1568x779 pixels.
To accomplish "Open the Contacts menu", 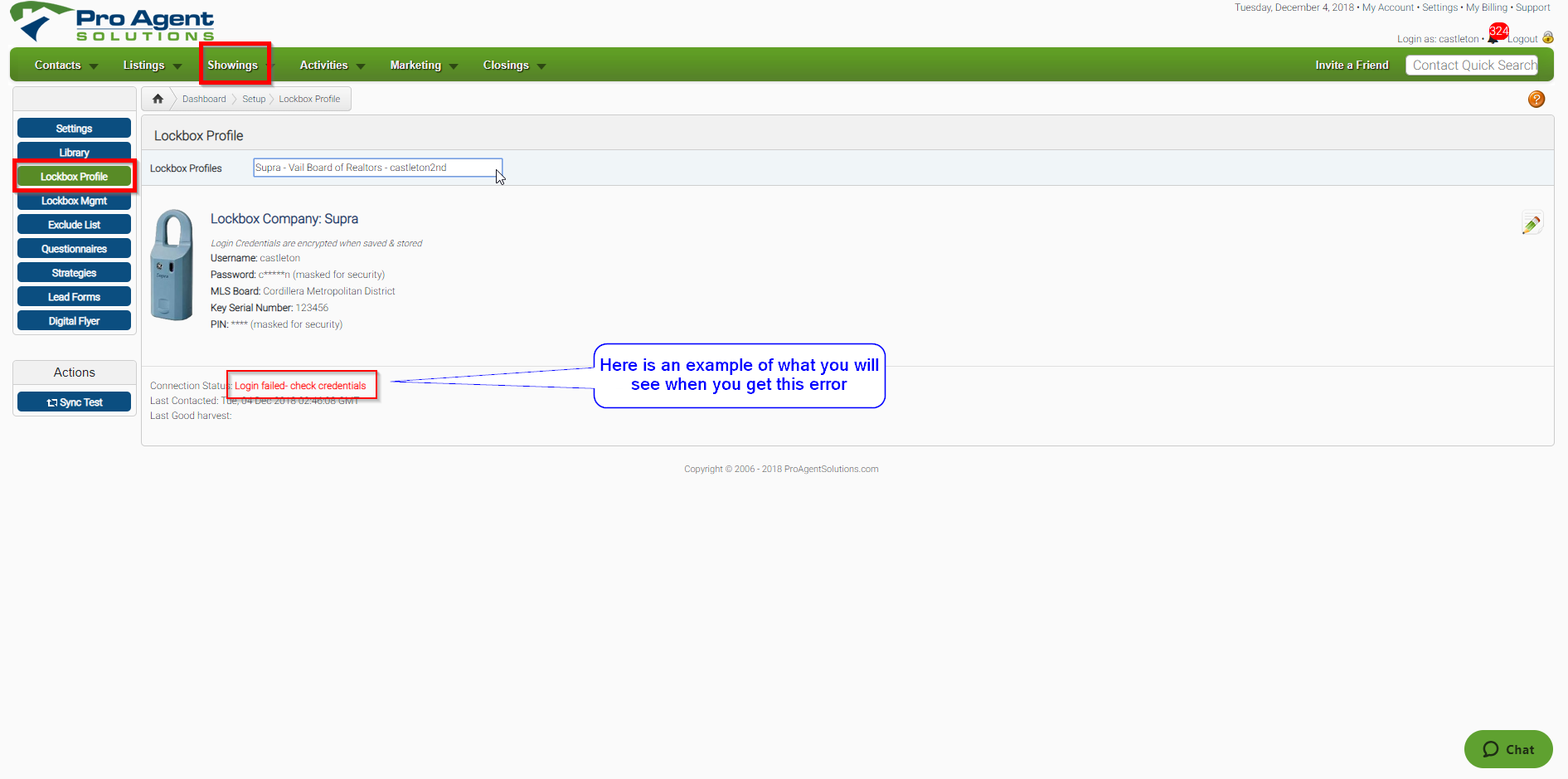I will (x=58, y=65).
